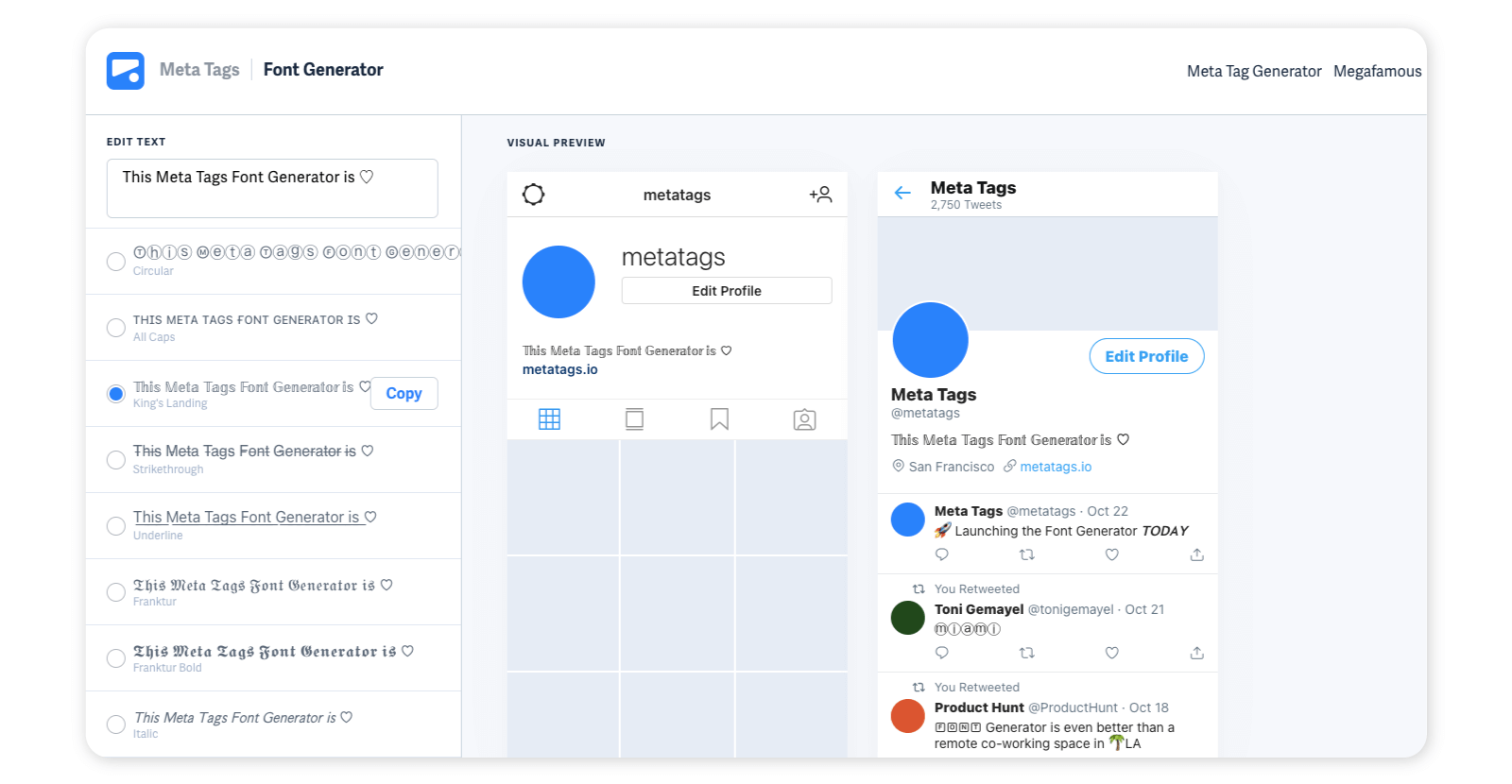Click into the Edit Text input field
1512x784 pixels.
pyautogui.click(x=272, y=188)
